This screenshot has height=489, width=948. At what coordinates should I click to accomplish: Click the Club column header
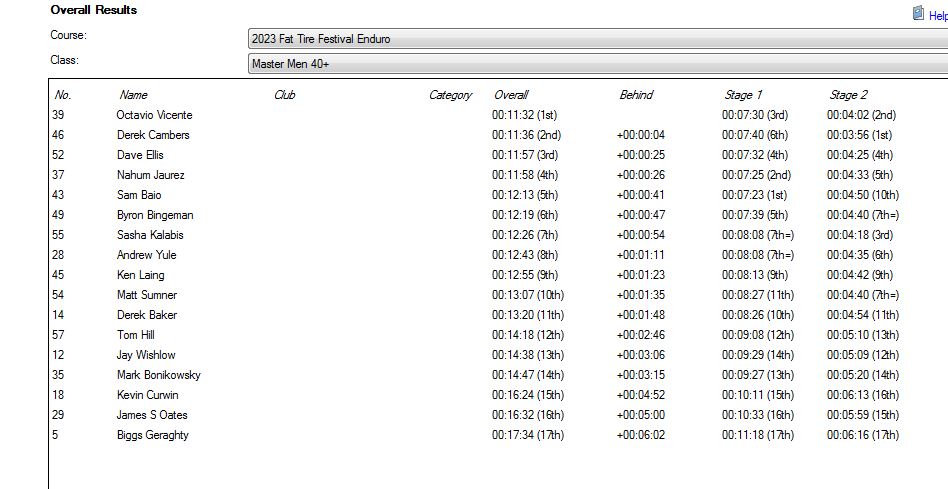(284, 95)
